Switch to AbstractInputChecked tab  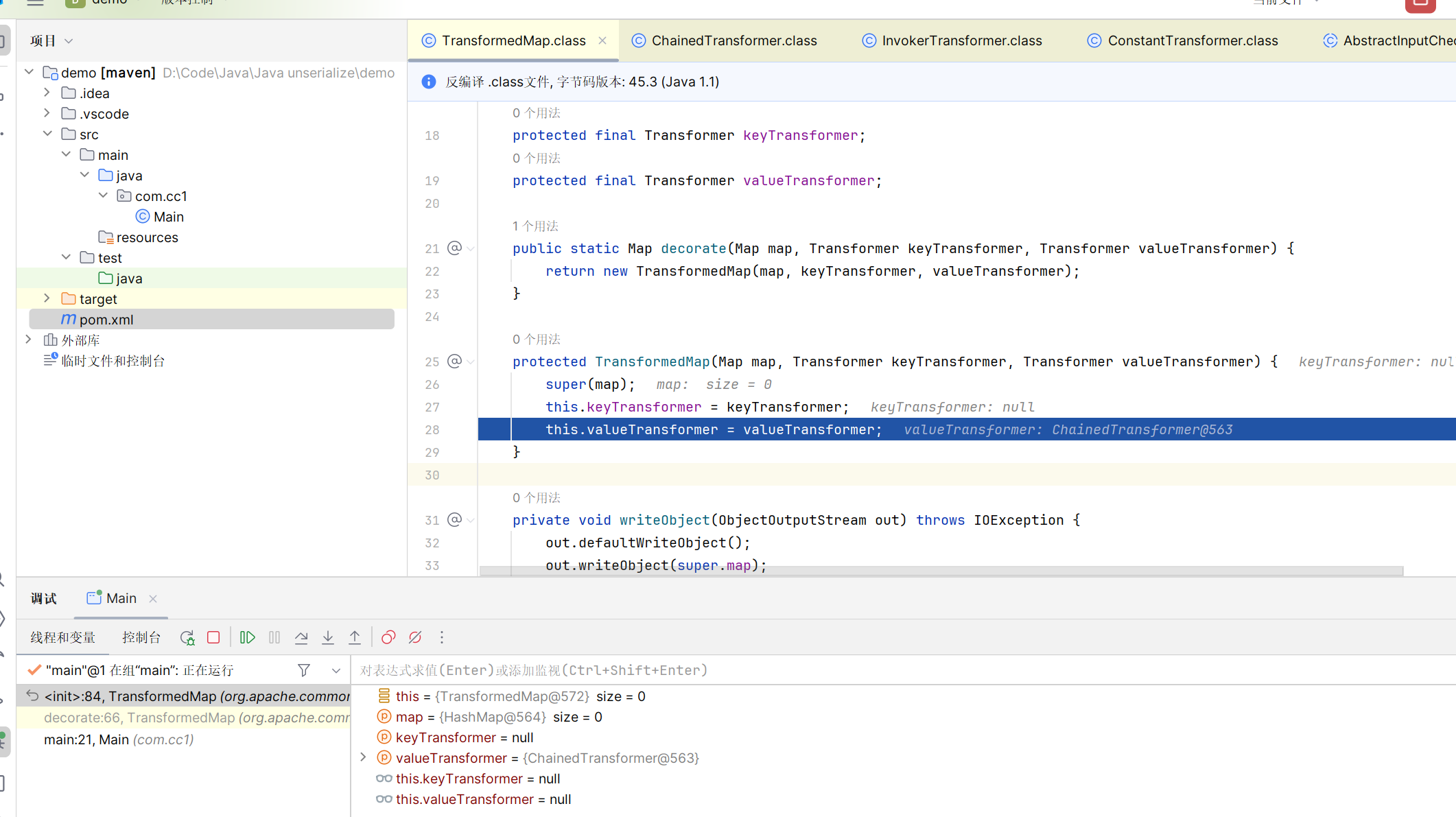1389,40
